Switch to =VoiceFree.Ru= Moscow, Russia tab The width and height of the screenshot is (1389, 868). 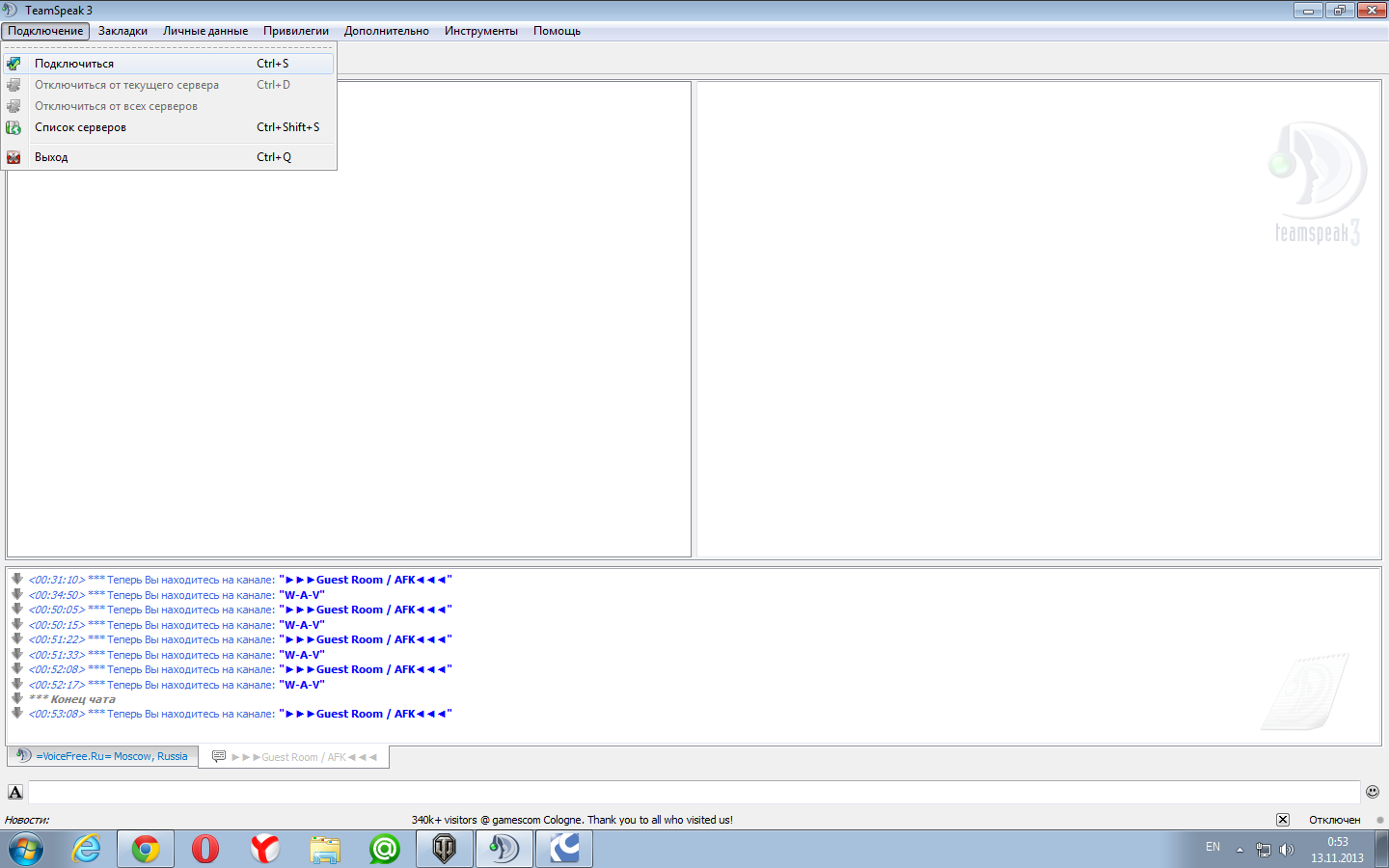click(x=102, y=756)
